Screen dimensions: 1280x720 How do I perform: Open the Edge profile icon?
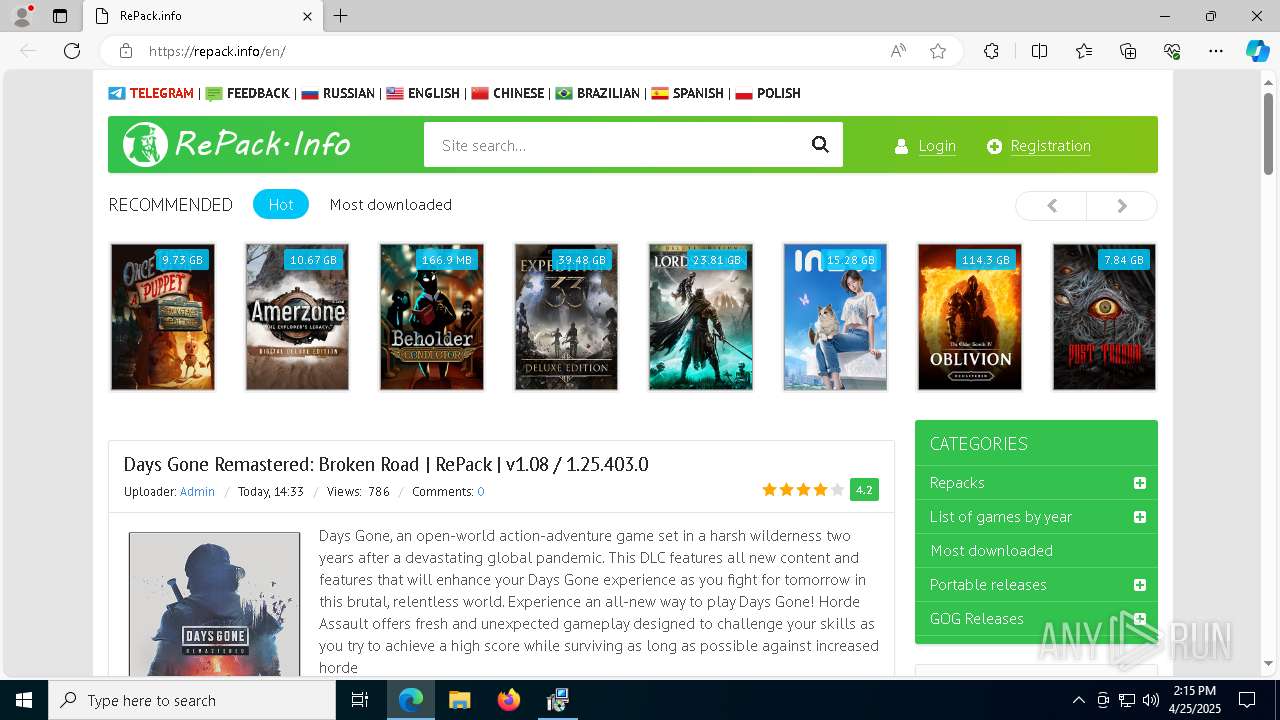22,16
